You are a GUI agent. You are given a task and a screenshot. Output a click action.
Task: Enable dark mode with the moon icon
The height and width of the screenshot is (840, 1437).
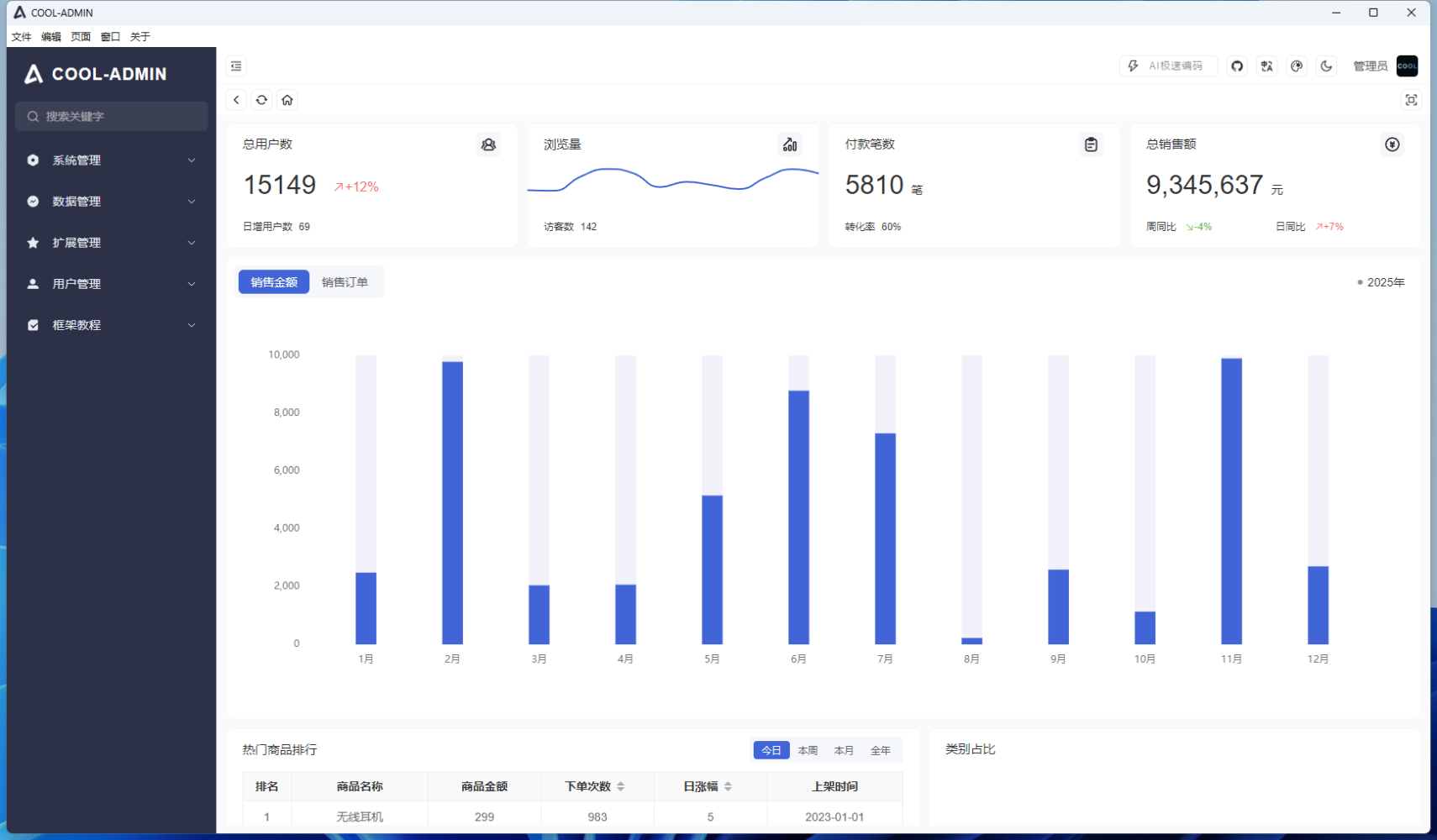1326,66
